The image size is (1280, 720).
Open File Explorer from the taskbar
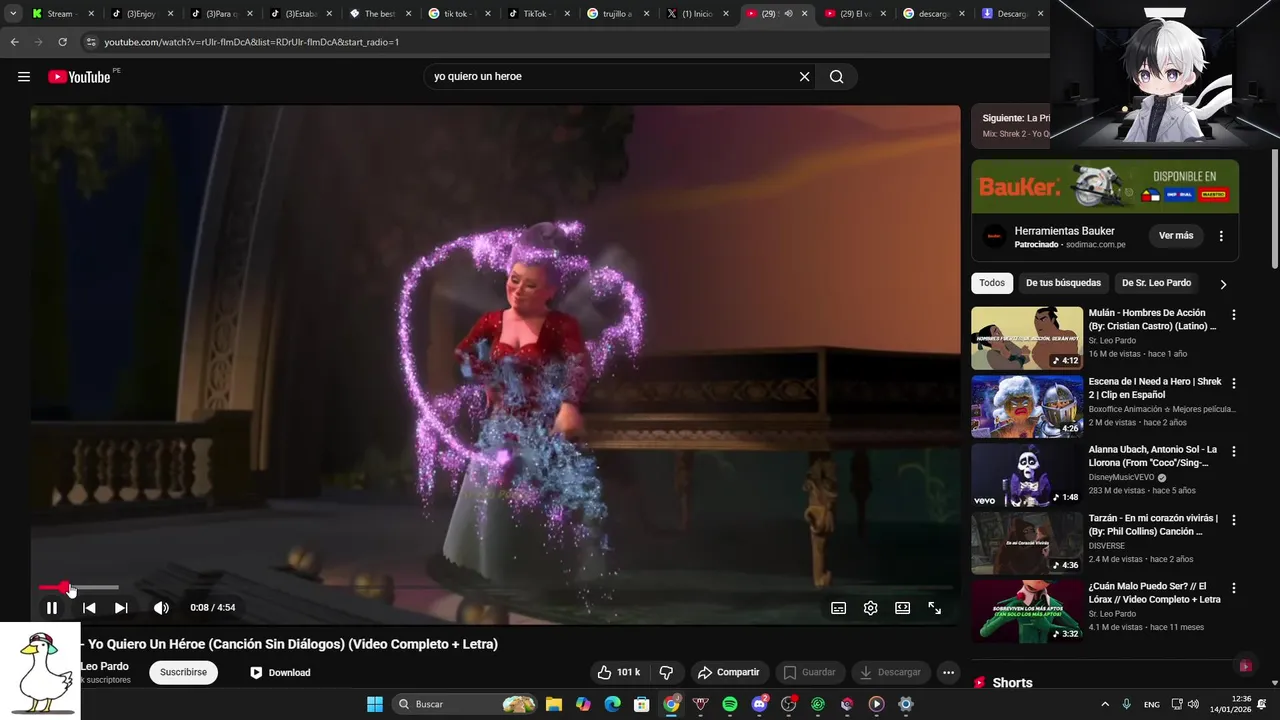(x=554, y=704)
